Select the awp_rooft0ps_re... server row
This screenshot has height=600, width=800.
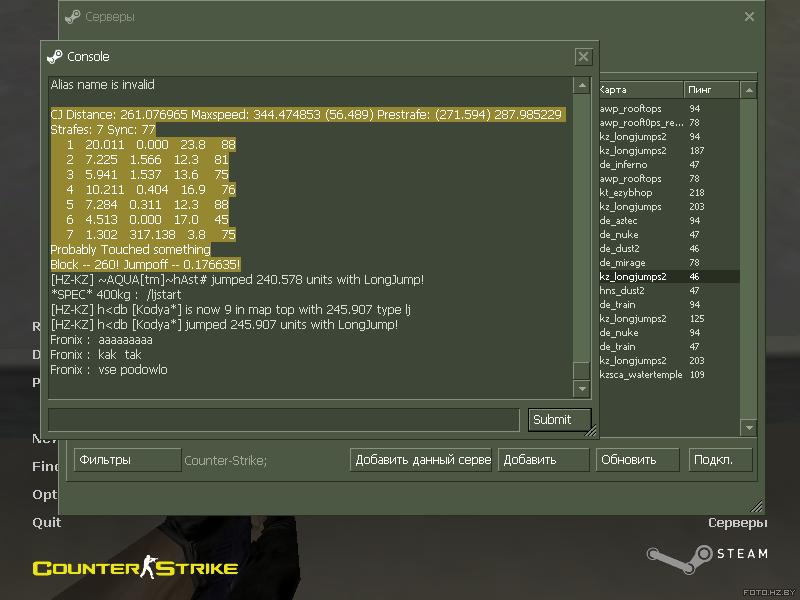point(669,123)
